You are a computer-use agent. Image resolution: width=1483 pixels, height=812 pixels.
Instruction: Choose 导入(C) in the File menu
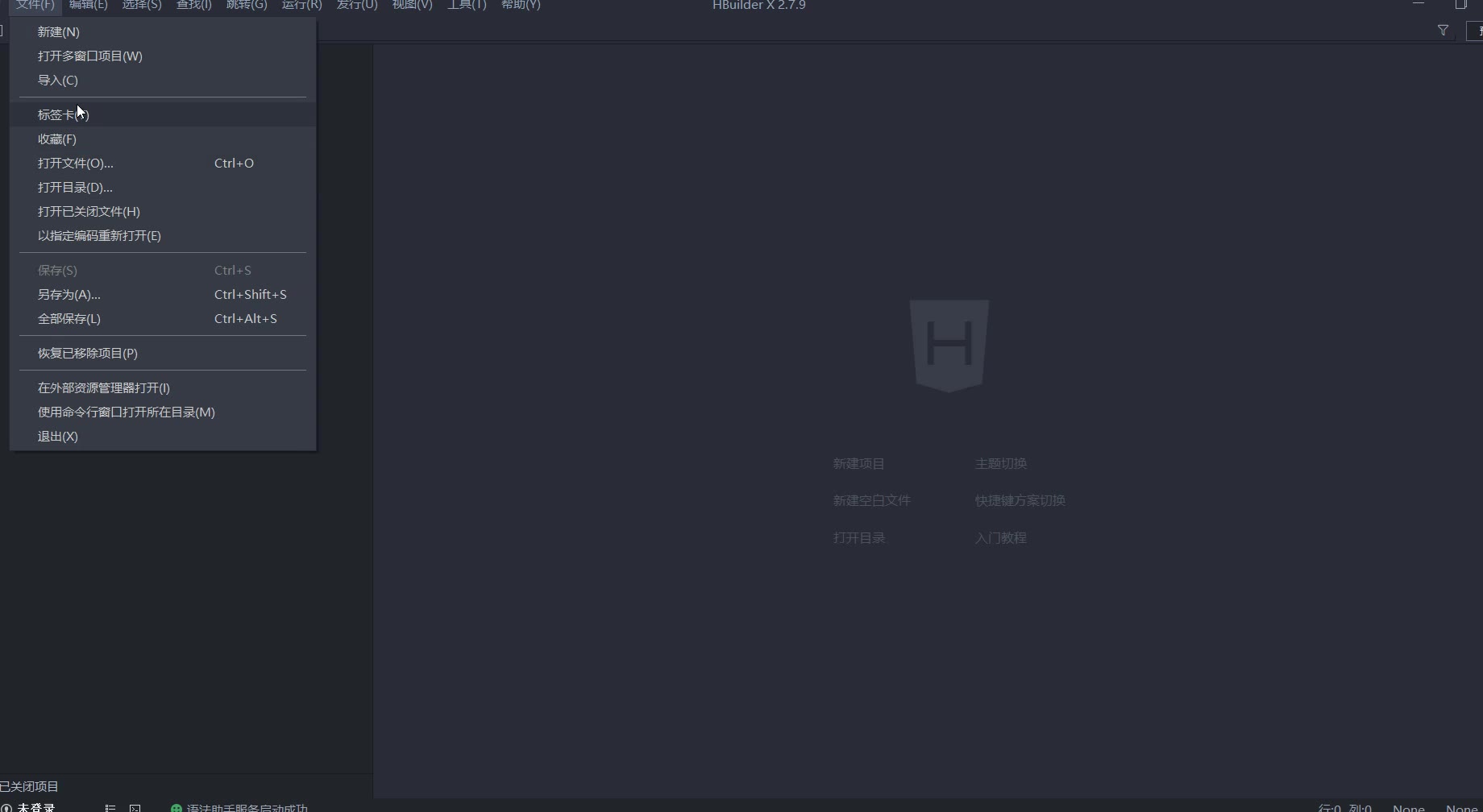pos(163,81)
